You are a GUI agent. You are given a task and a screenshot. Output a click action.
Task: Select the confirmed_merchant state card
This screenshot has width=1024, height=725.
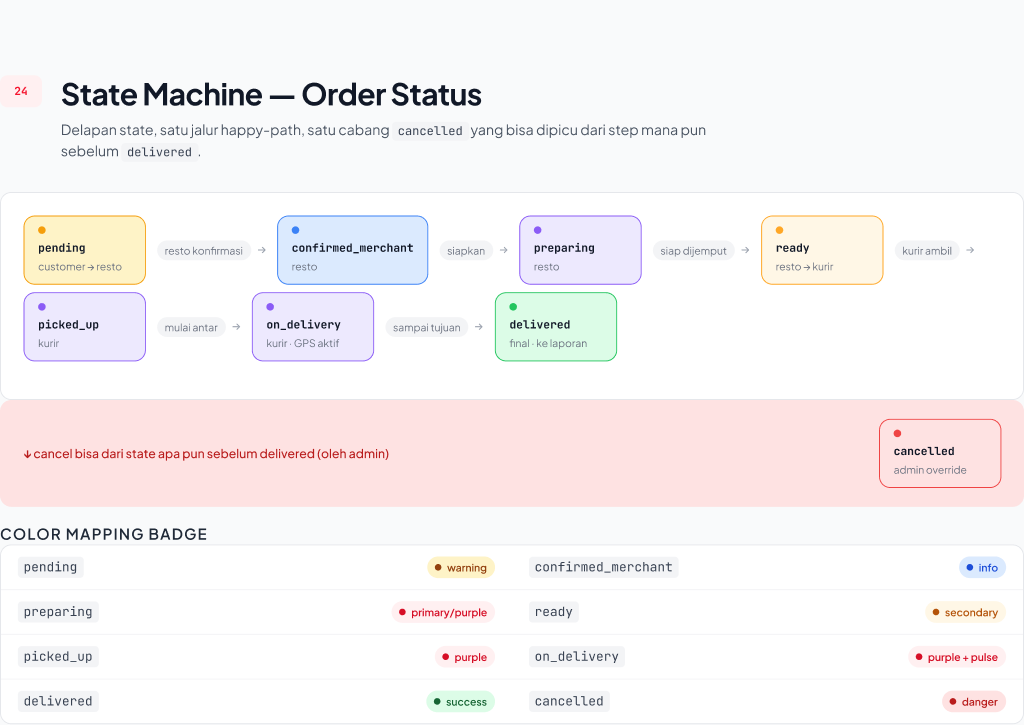353,250
